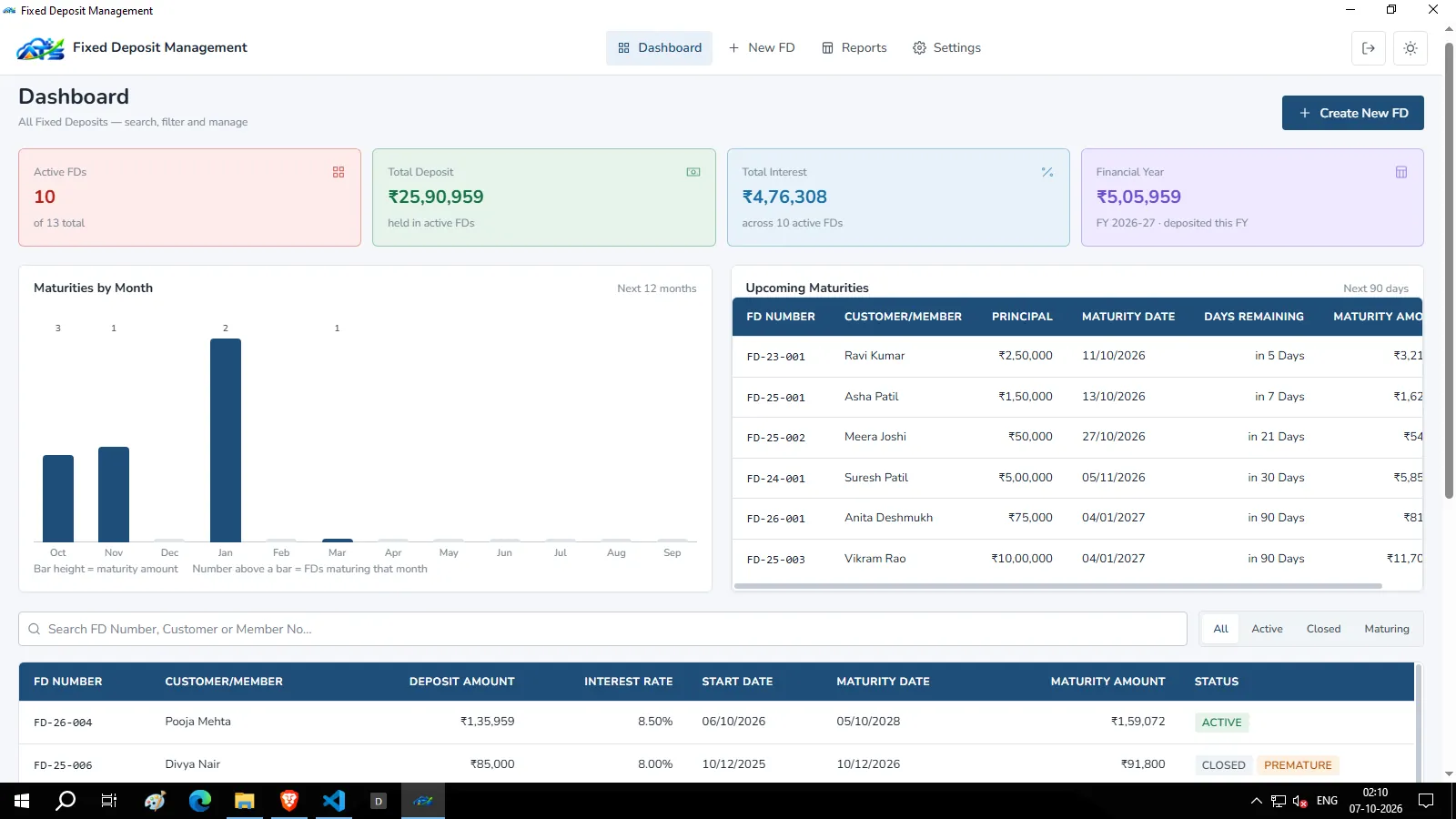Launch Microsoft Edge from taskbar
The height and width of the screenshot is (819, 1456).
pos(199,801)
